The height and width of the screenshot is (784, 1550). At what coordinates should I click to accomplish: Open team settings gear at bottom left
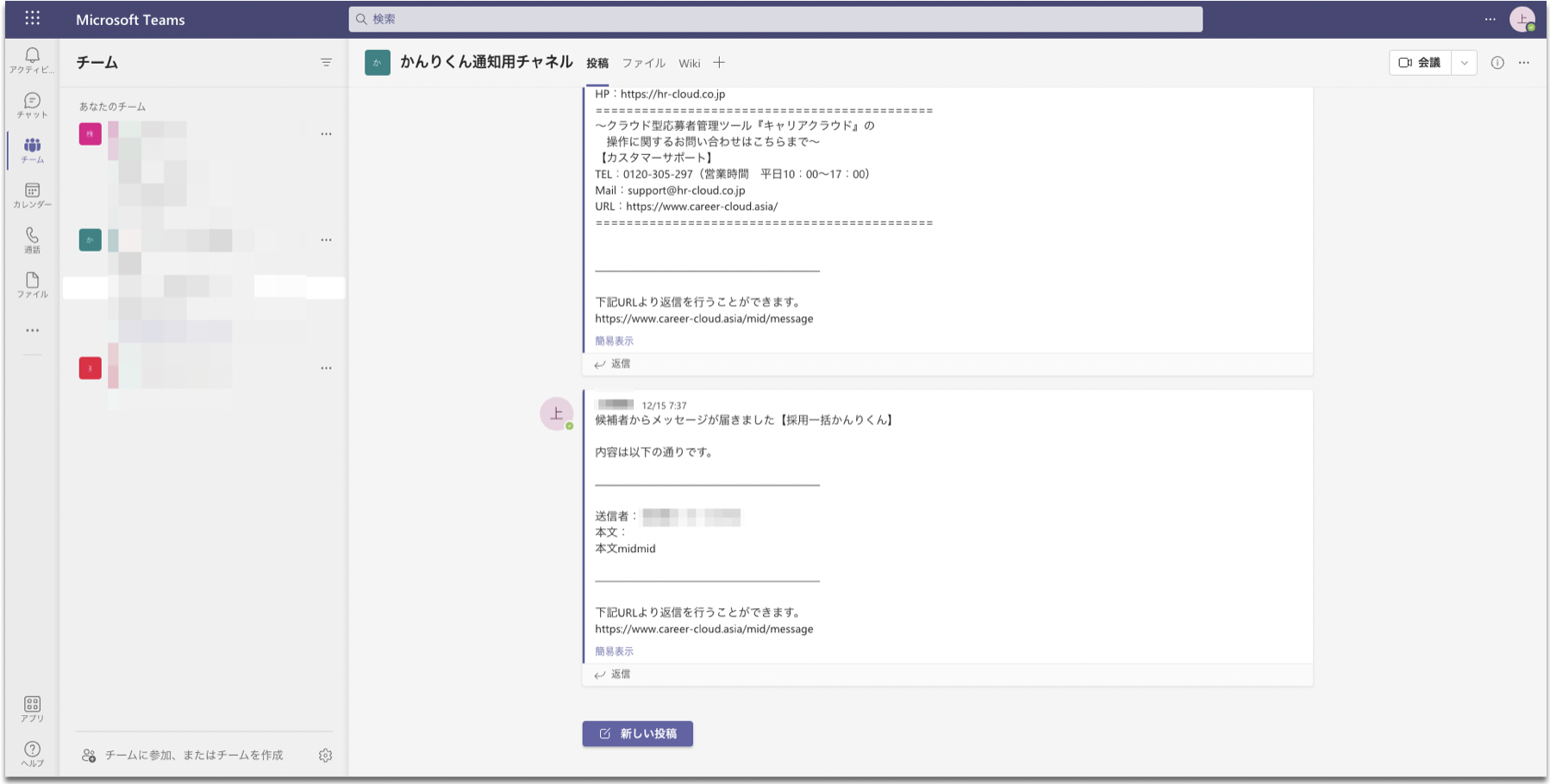pos(325,755)
